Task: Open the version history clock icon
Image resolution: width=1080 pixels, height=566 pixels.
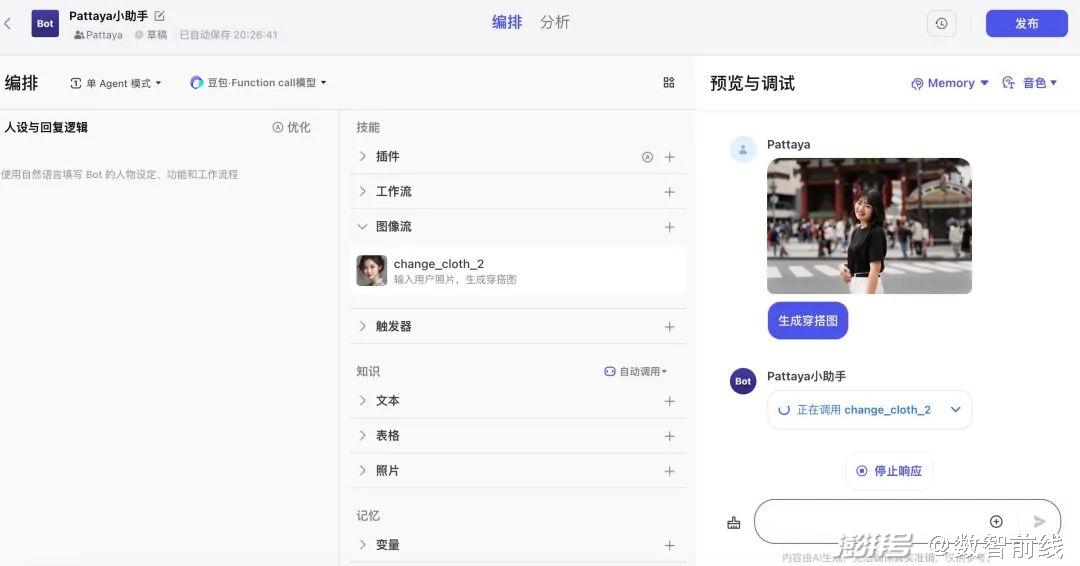Action: click(x=941, y=23)
